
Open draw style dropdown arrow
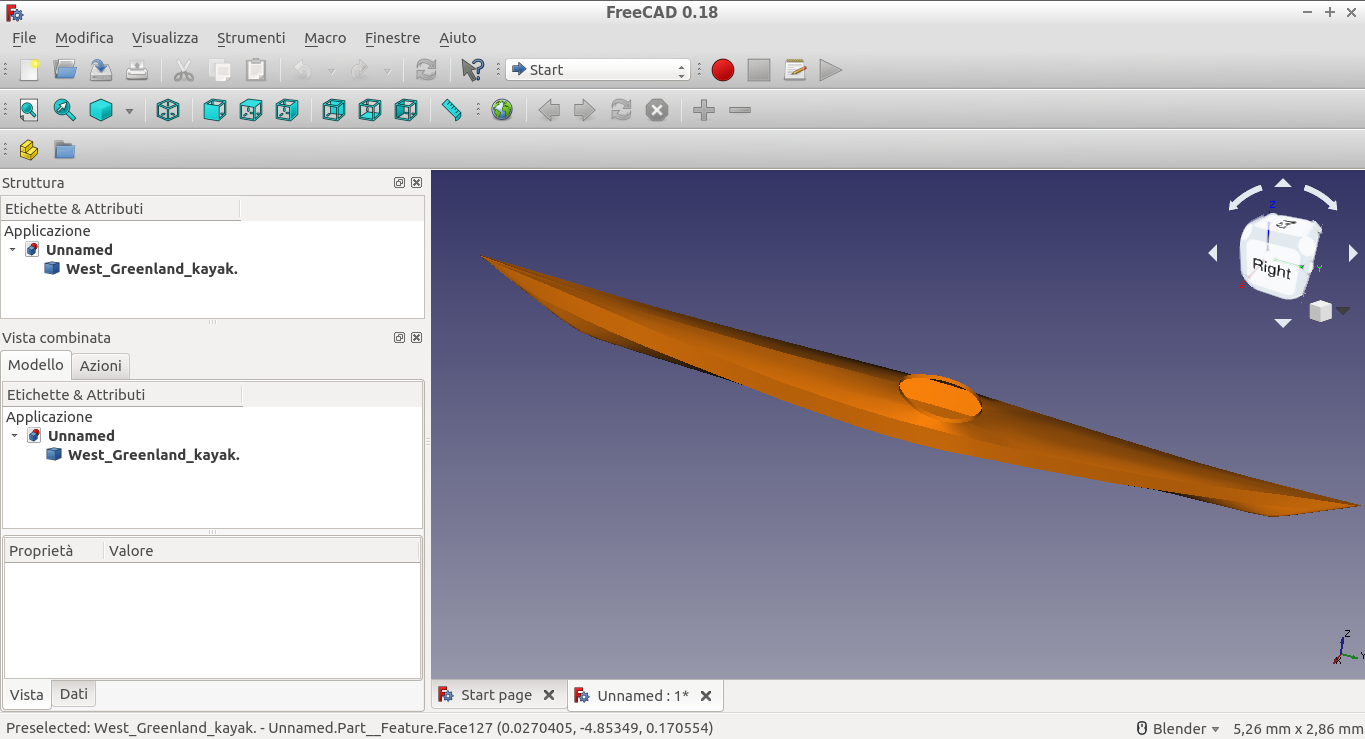[x=129, y=111]
